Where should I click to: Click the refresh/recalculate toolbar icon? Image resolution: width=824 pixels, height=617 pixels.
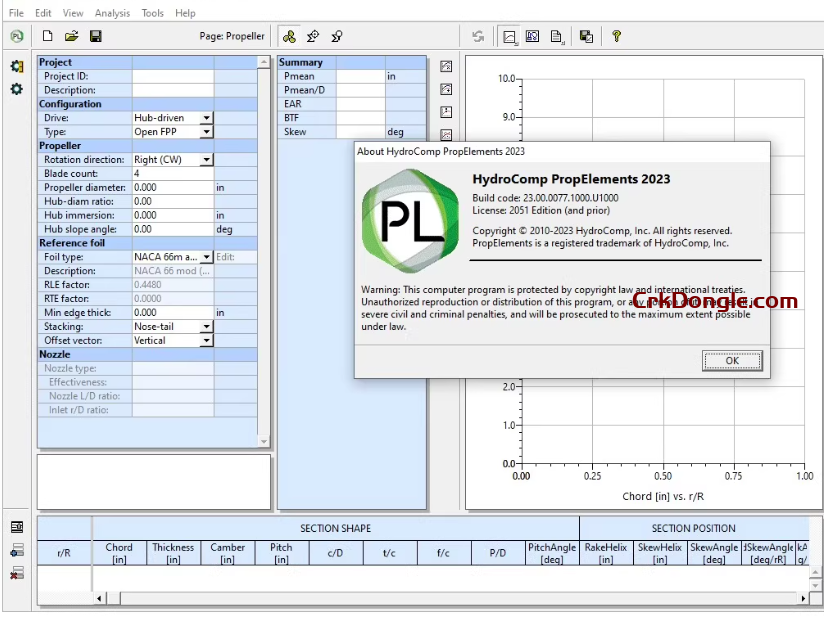click(479, 36)
